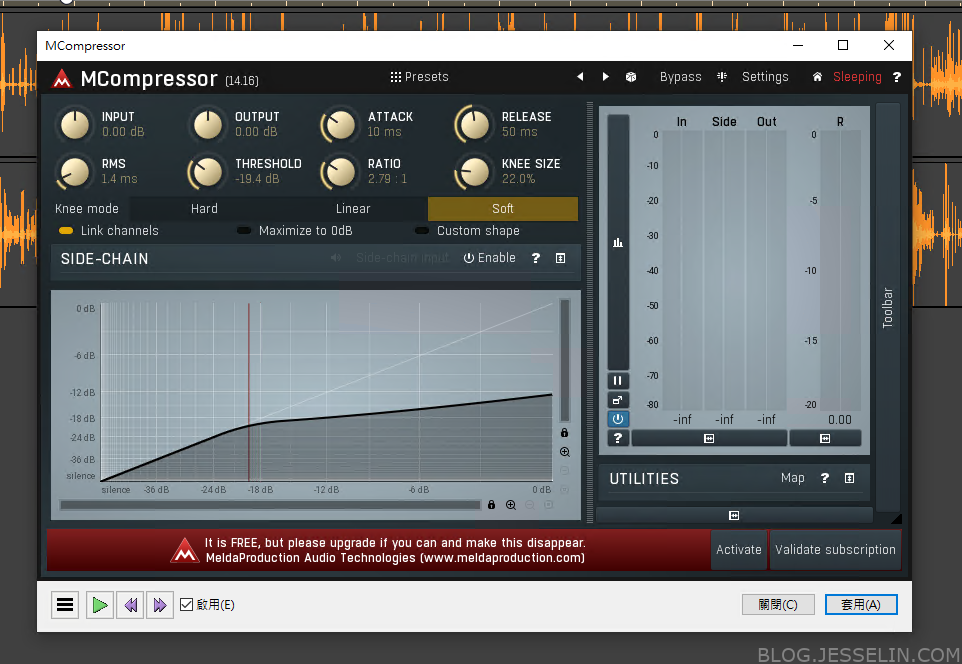962x664 pixels.
Task: Click the red threshold line in graph
Action: pos(248,392)
